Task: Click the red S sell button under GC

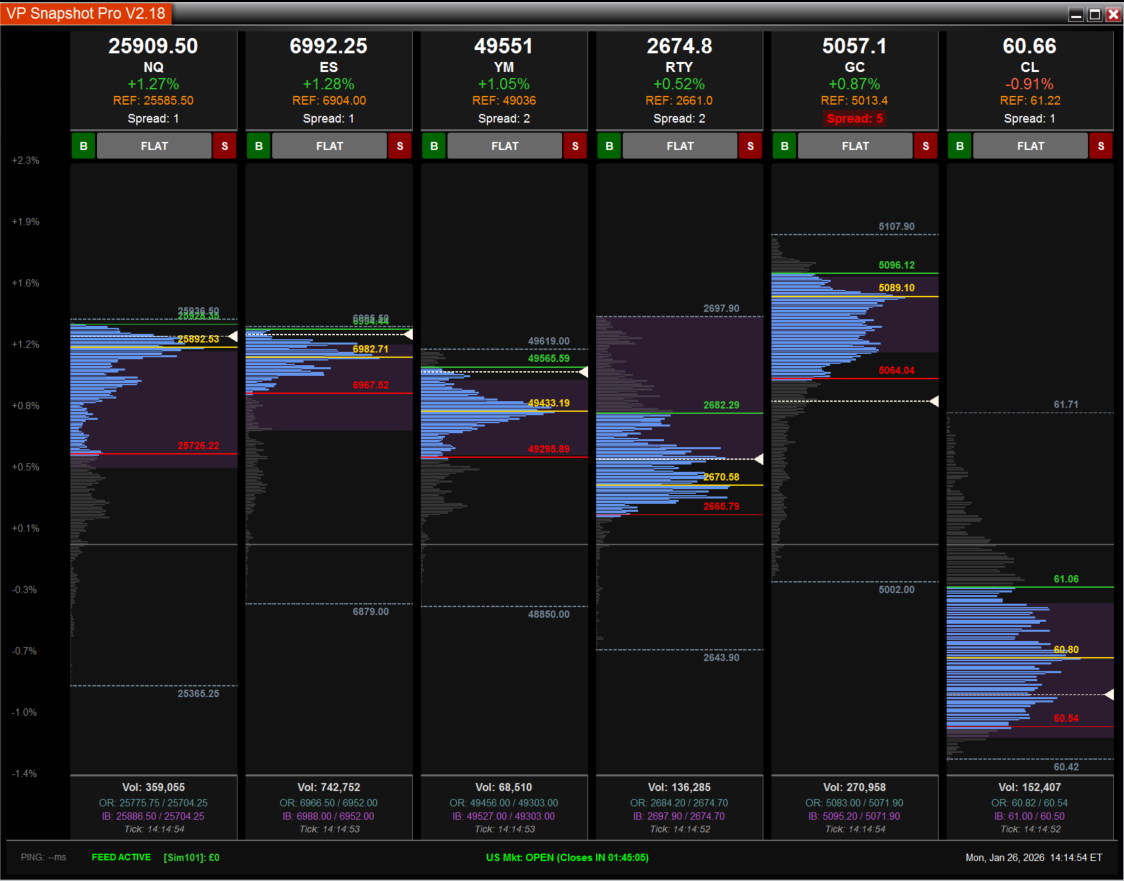Action: pos(925,145)
